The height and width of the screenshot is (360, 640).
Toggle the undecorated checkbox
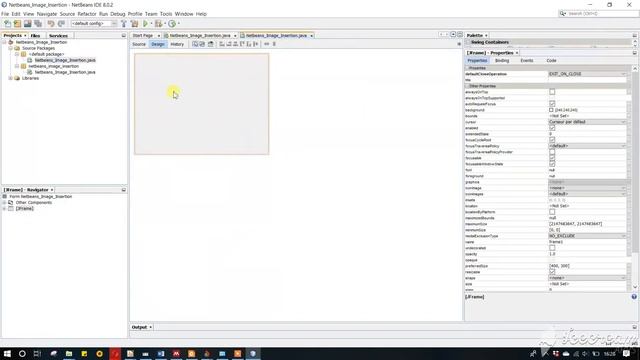point(552,248)
